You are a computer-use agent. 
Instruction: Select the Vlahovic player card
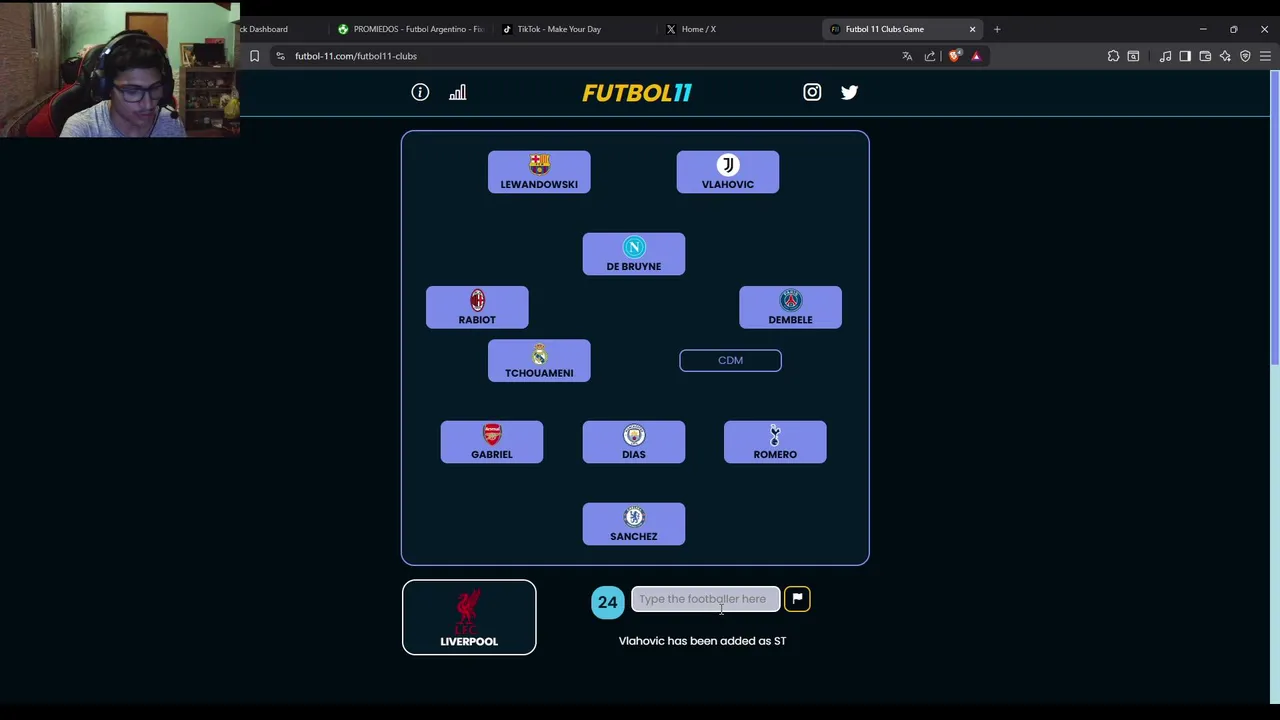pos(728,172)
